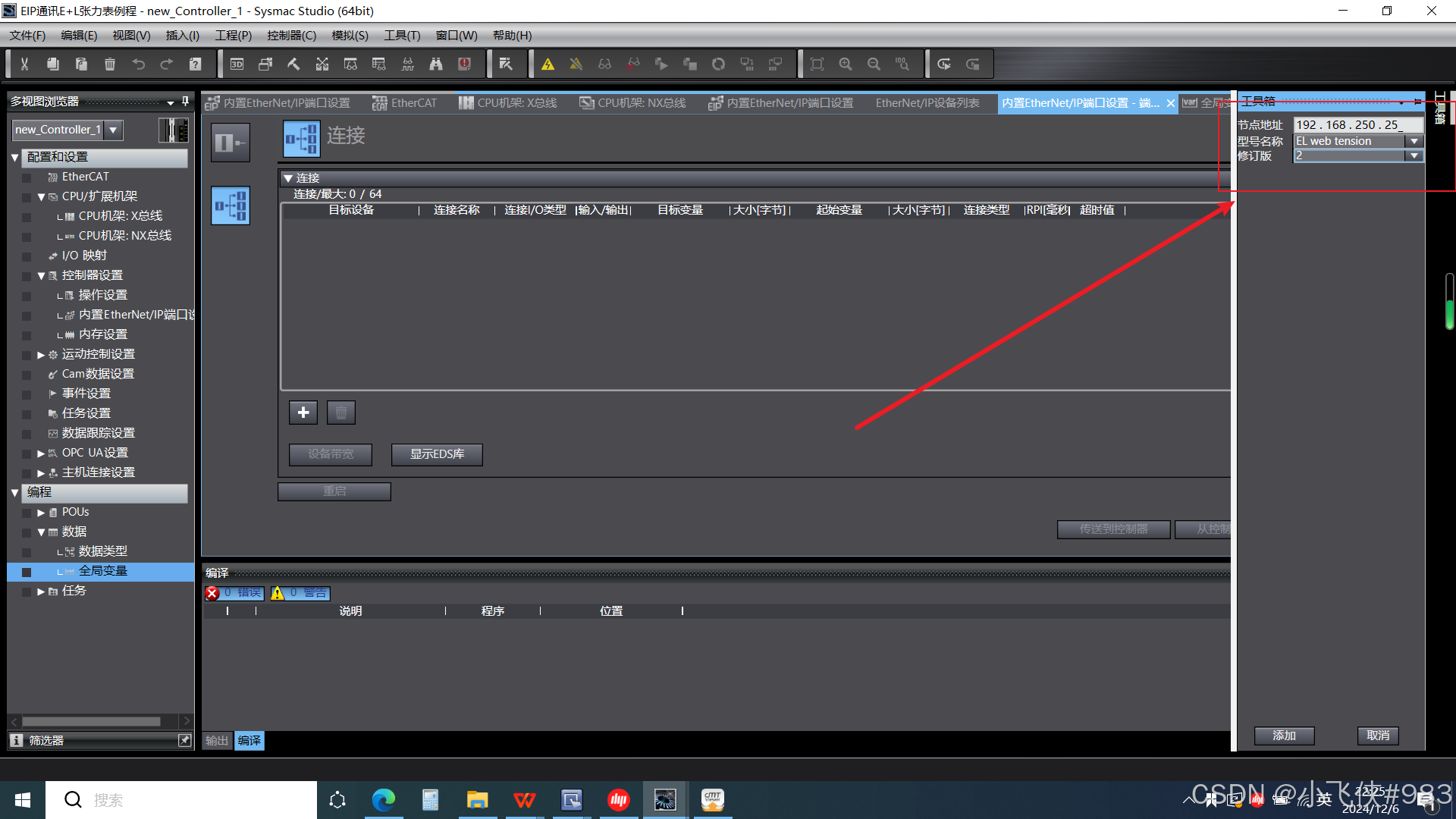This screenshot has height=819, width=1456.
Task: Click the 显示EDS库 button
Action: (x=437, y=454)
